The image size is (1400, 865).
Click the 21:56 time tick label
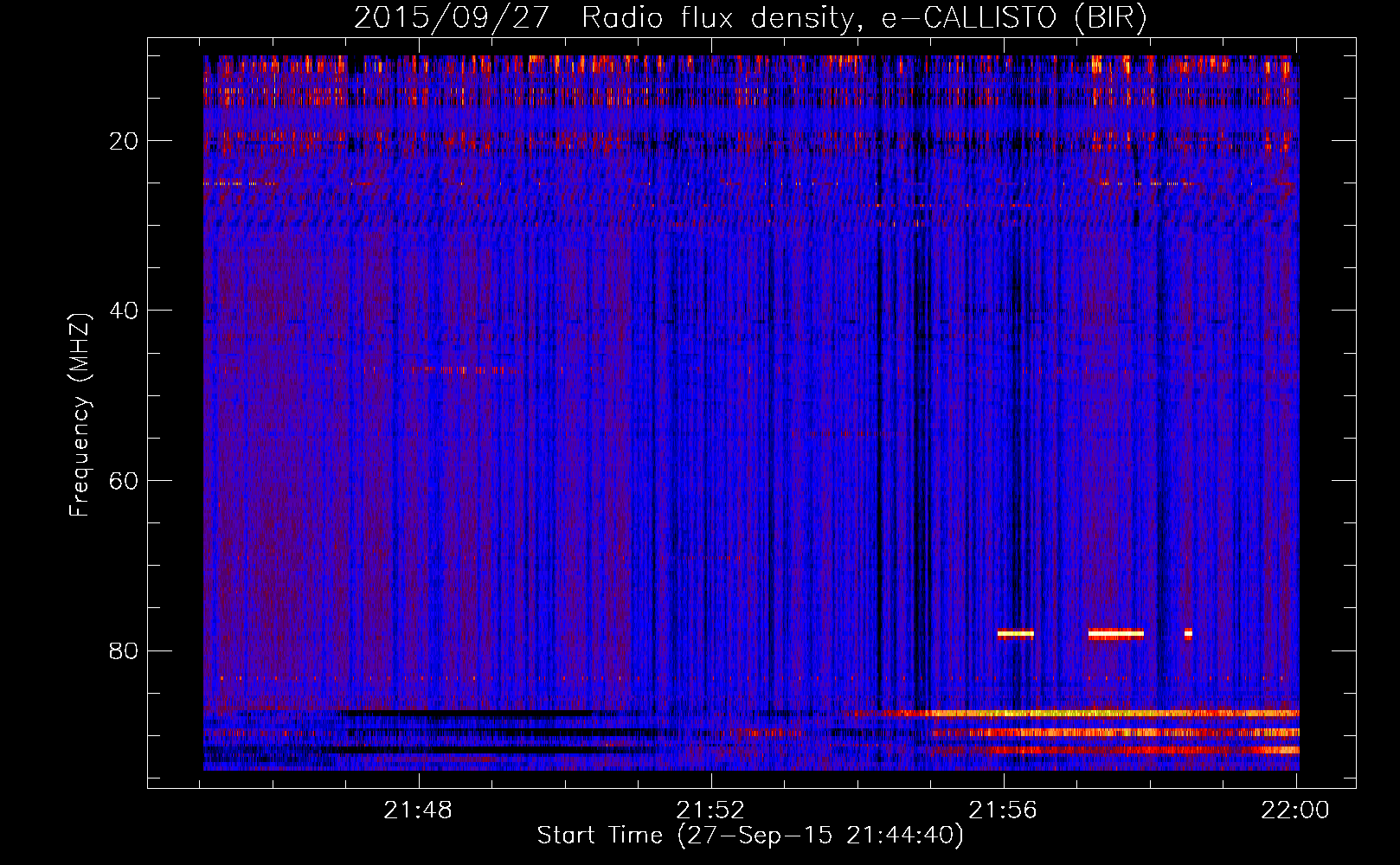(x=1004, y=811)
